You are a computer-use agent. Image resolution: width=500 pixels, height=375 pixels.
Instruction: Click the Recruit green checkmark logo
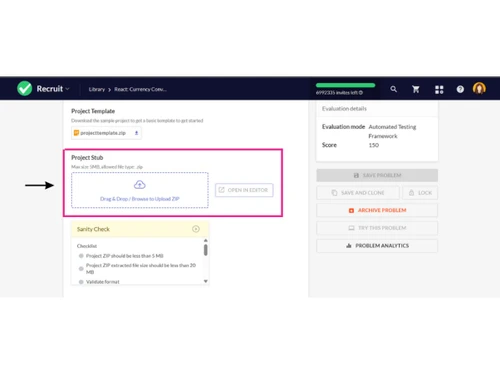25,89
